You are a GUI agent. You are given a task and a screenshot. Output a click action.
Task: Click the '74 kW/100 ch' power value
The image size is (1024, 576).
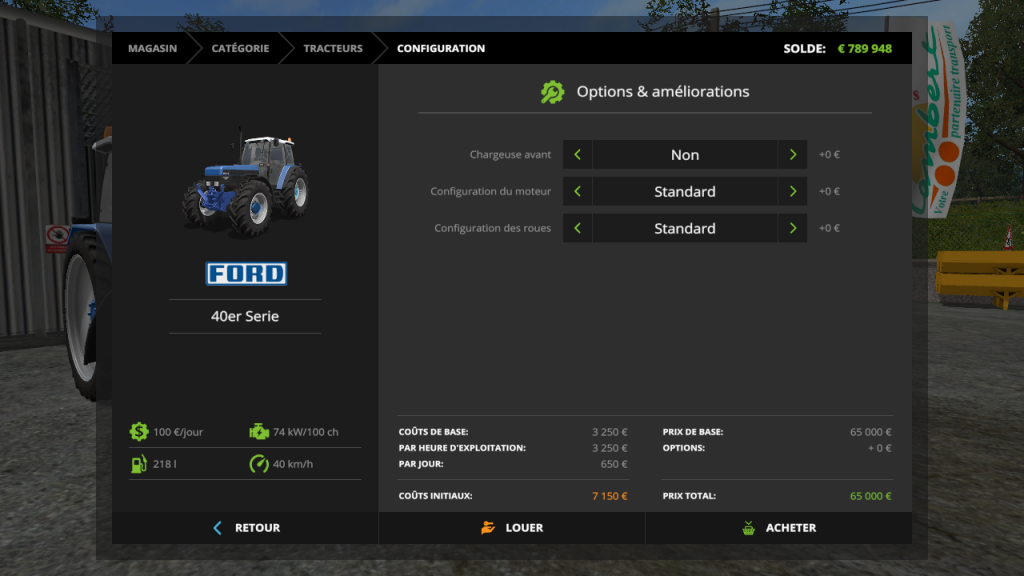click(306, 432)
